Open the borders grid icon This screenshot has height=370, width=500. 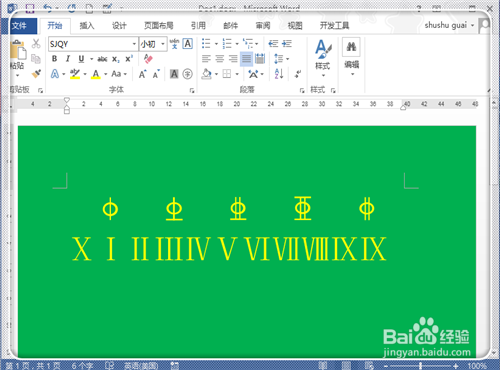(x=227, y=74)
